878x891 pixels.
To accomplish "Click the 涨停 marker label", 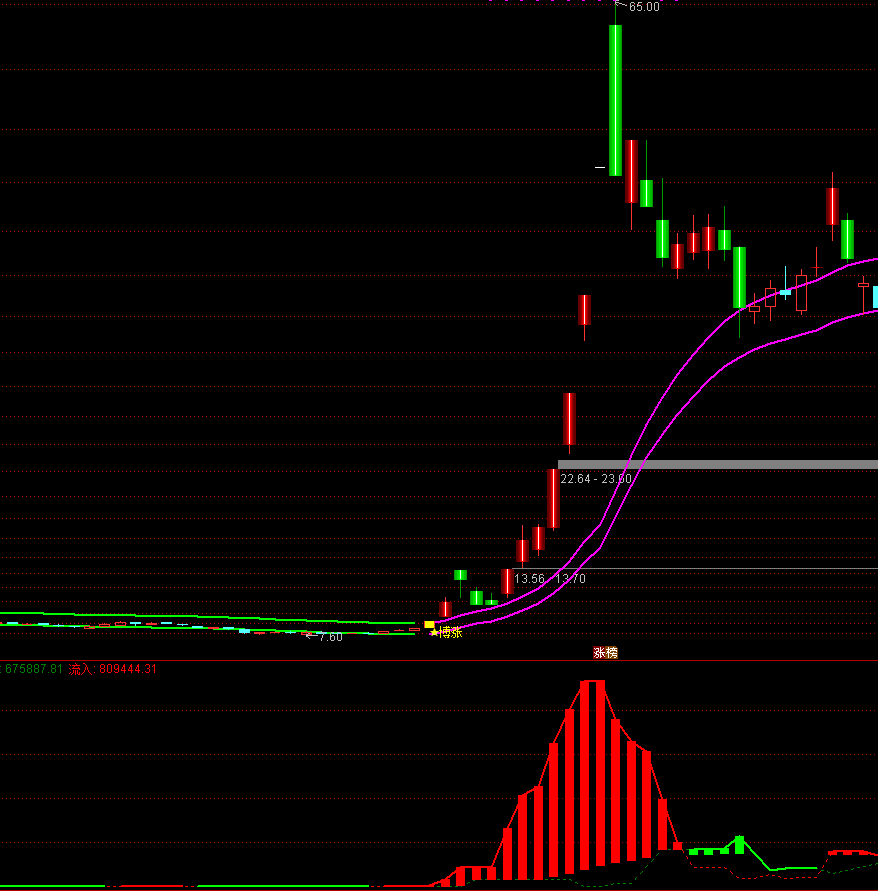I will pyautogui.click(x=606, y=652).
